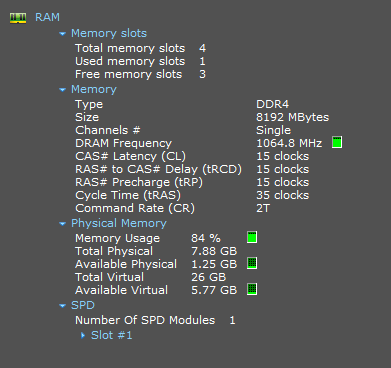Click the Number Of SPD Modules label
This screenshot has height=368, width=391.
pos(145,320)
